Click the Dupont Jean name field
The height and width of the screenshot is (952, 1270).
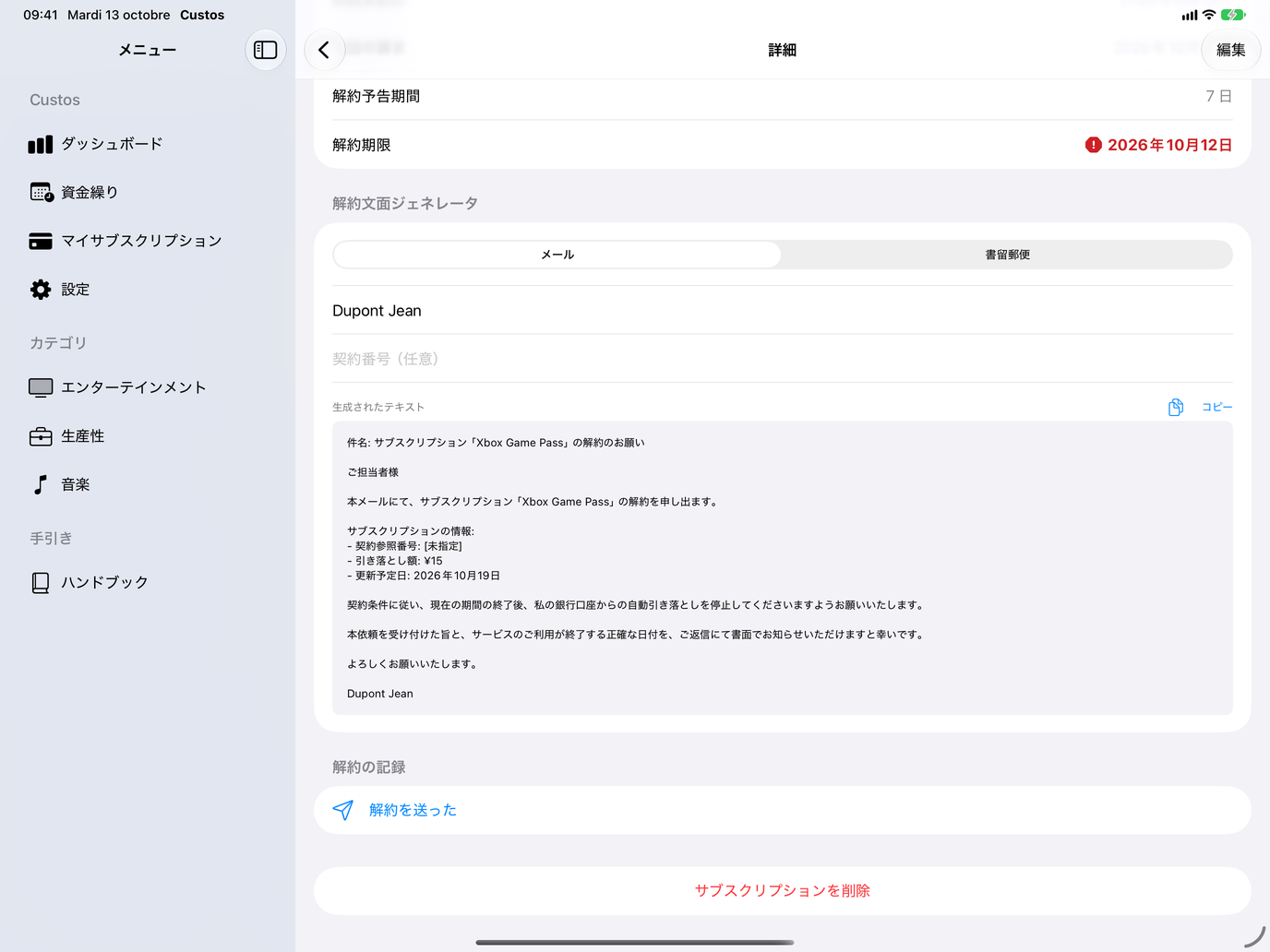tap(783, 311)
